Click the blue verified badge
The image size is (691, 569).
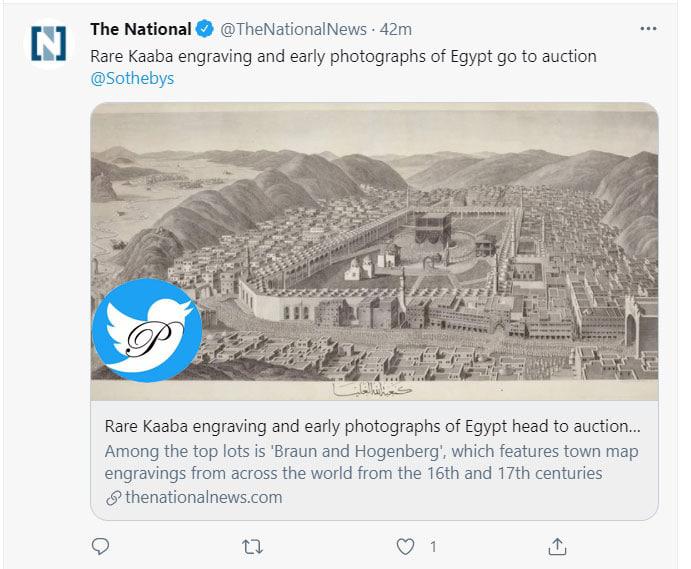pos(205,29)
